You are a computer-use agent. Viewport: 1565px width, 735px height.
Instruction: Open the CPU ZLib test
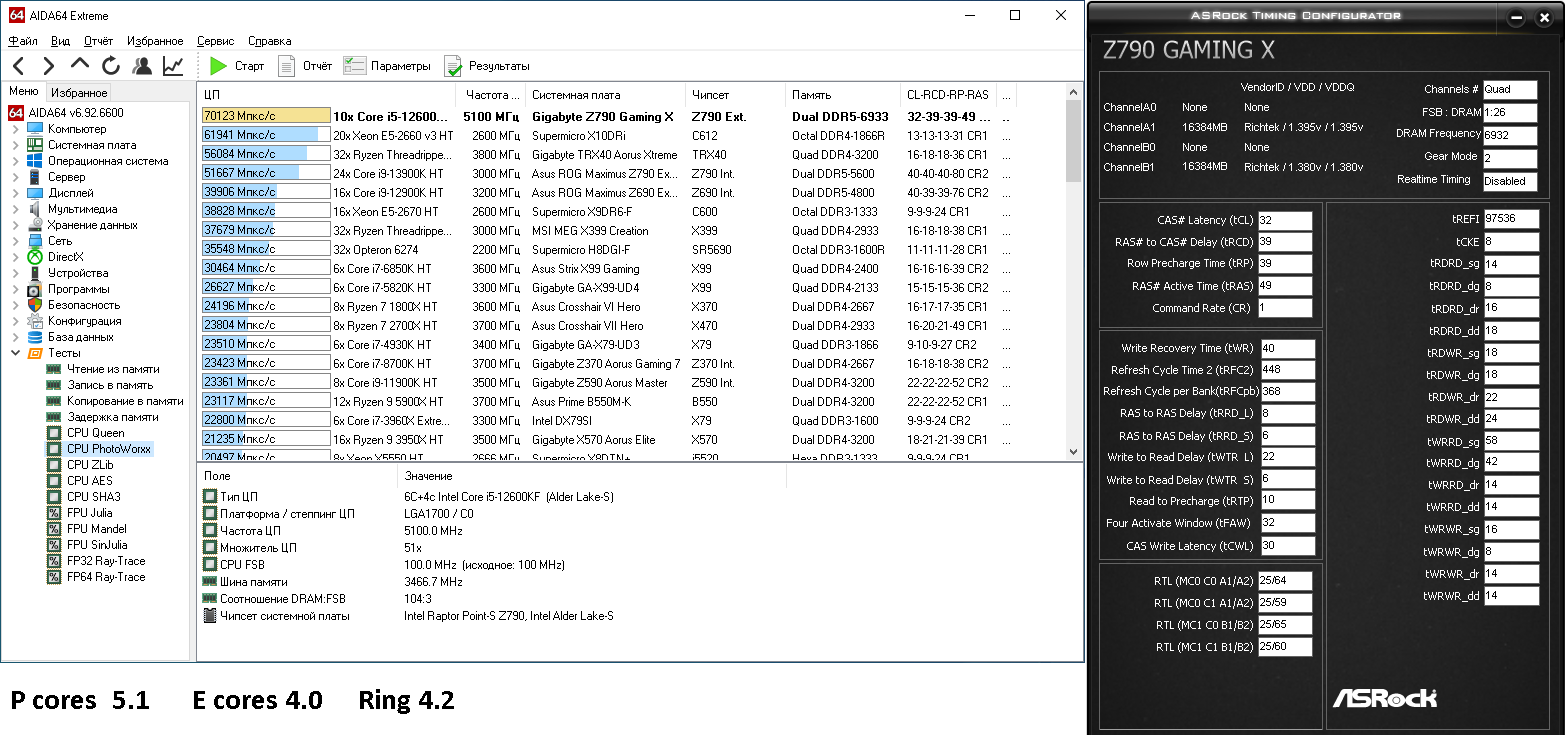pos(90,465)
